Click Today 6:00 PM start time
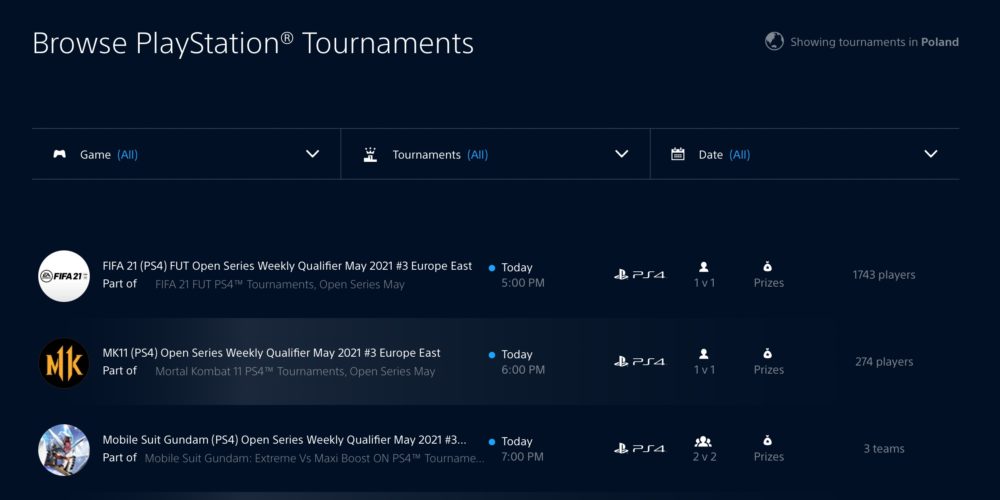1000x500 pixels. pos(523,362)
